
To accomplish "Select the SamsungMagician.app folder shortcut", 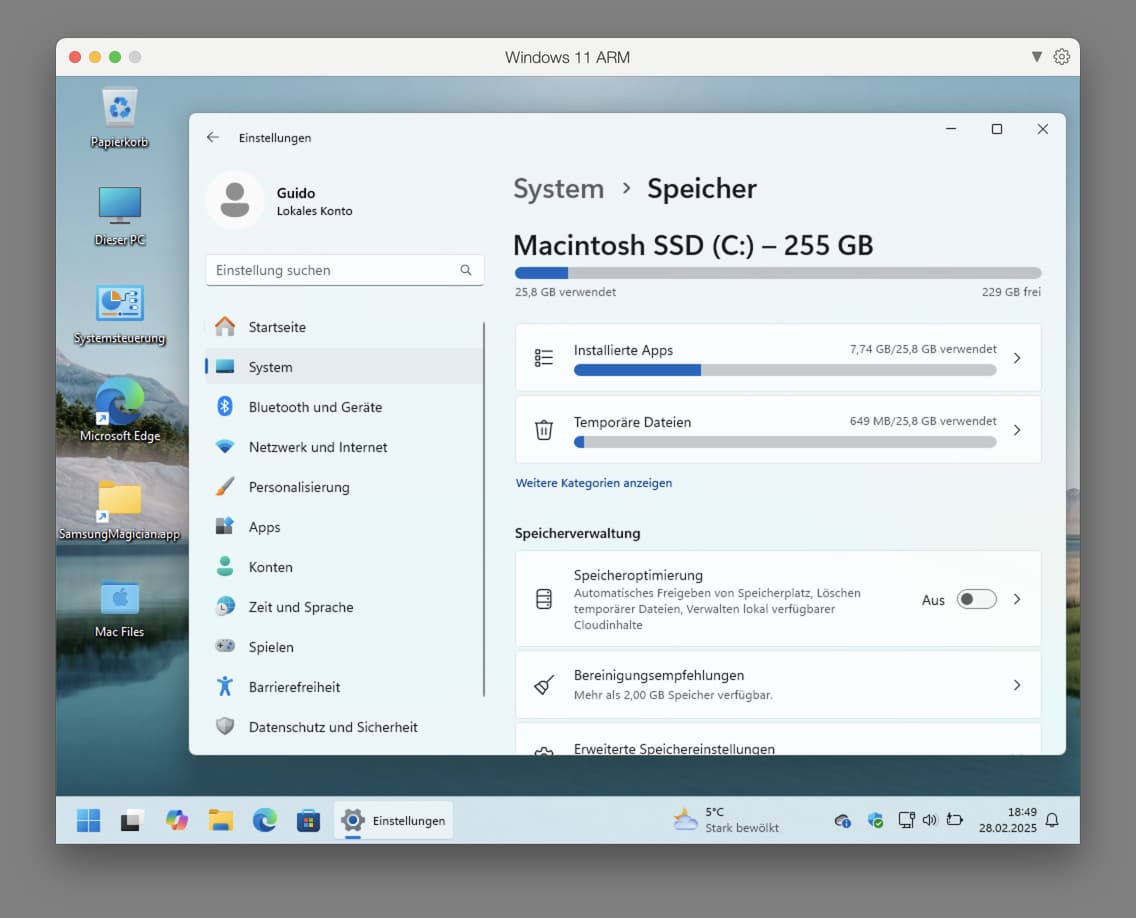I will 120,510.
